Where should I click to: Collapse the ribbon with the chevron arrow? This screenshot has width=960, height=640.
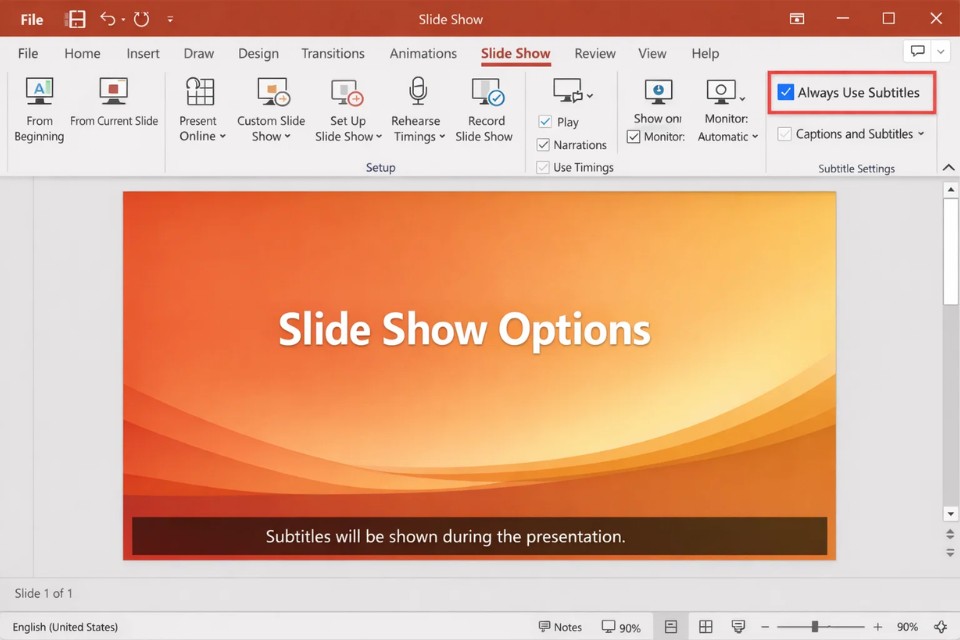(948, 167)
